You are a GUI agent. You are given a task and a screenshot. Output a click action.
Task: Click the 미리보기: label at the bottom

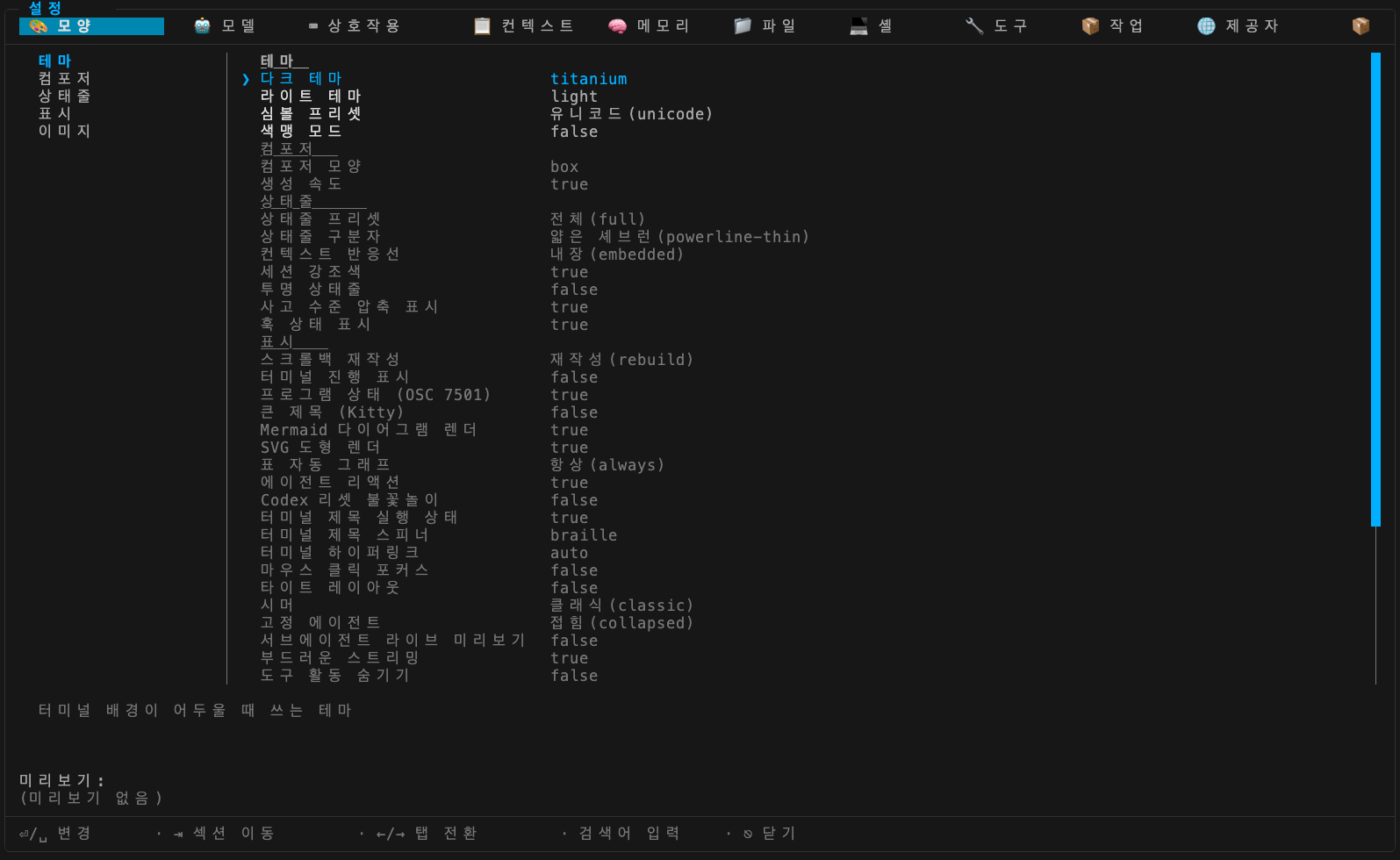click(62, 780)
